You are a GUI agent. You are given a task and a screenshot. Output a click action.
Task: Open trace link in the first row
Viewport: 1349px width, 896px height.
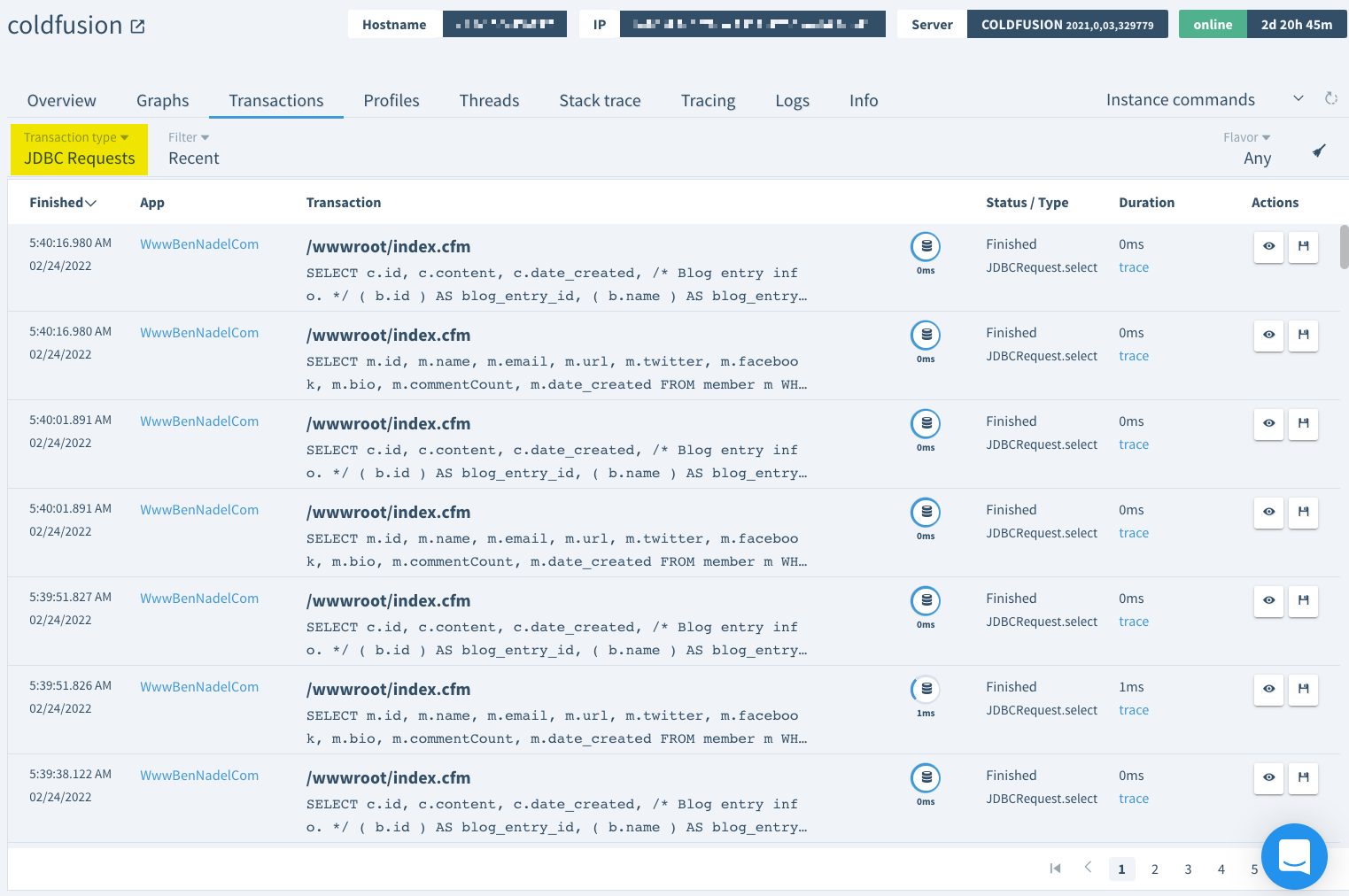point(1133,267)
